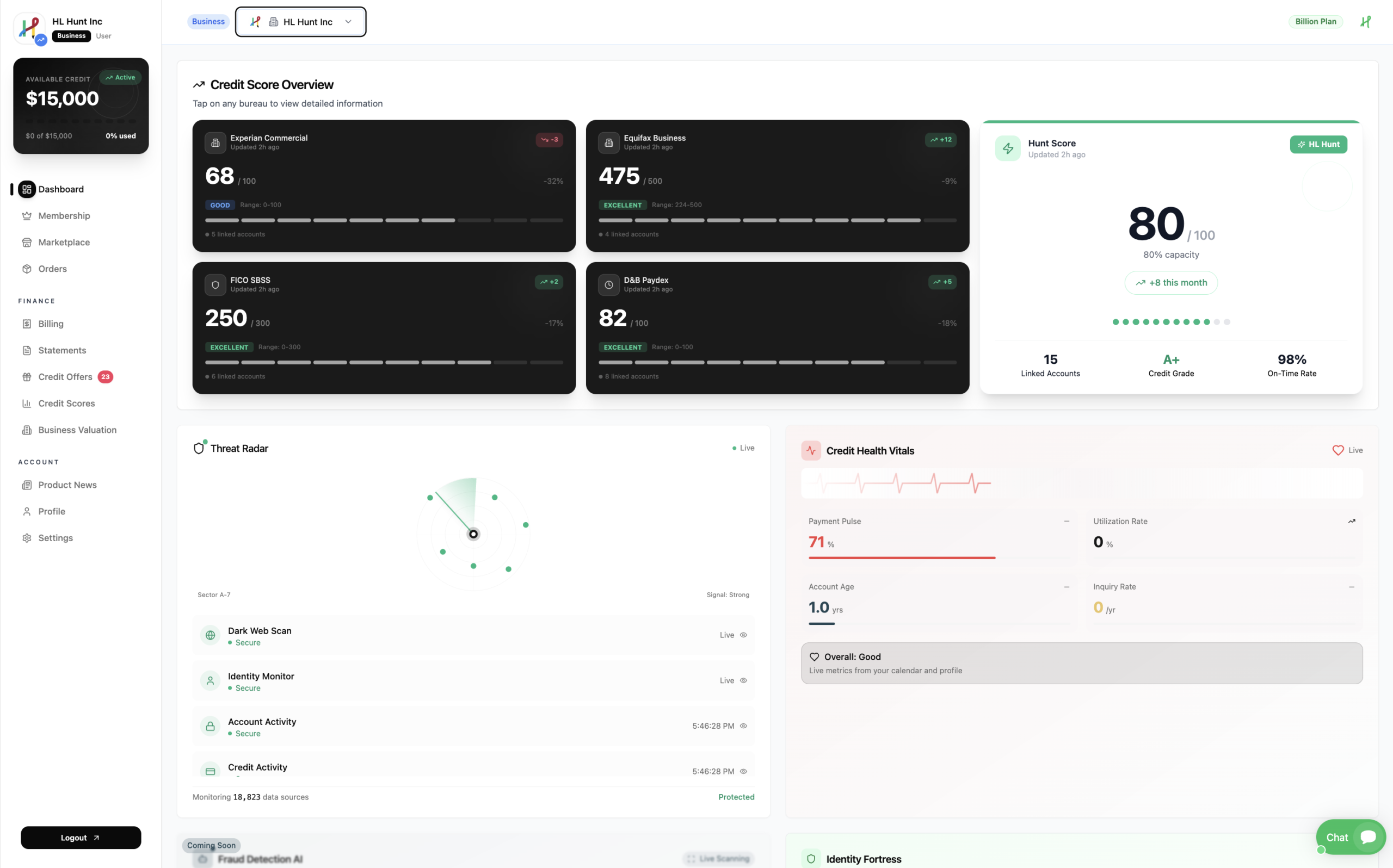1393x868 pixels.
Task: Toggle the eye icon for Account Activity
Action: [743, 726]
